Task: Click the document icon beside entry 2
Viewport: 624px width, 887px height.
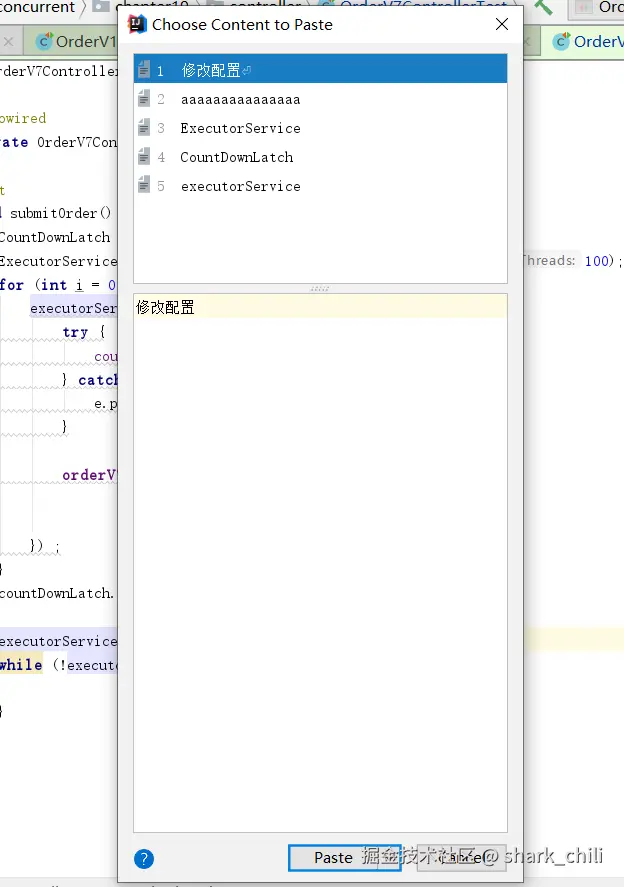Action: point(144,98)
